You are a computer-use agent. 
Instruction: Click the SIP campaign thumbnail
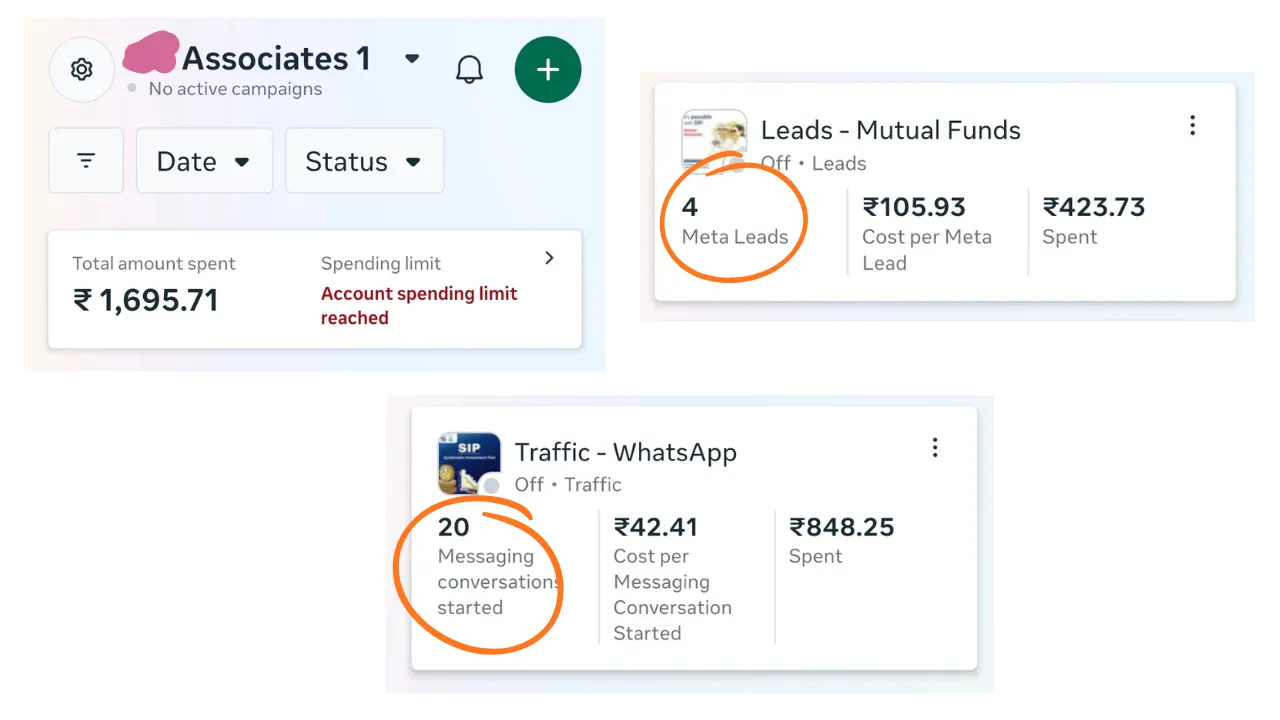468,463
